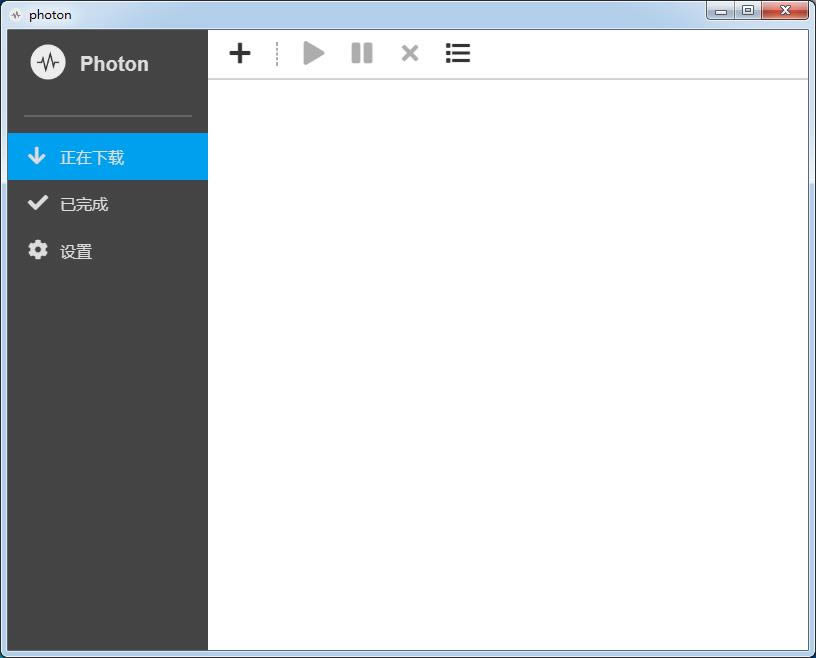
Task: Start downloads with the play icon
Action: tap(314, 53)
